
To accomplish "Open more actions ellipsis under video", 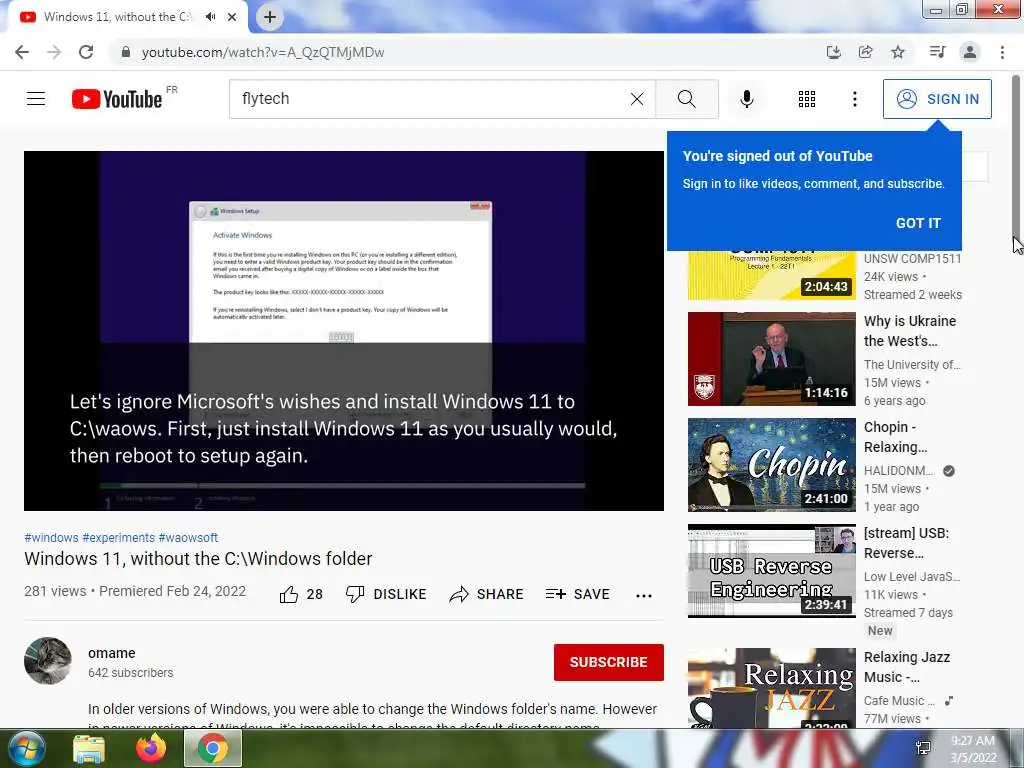I will pyautogui.click(x=643, y=595).
